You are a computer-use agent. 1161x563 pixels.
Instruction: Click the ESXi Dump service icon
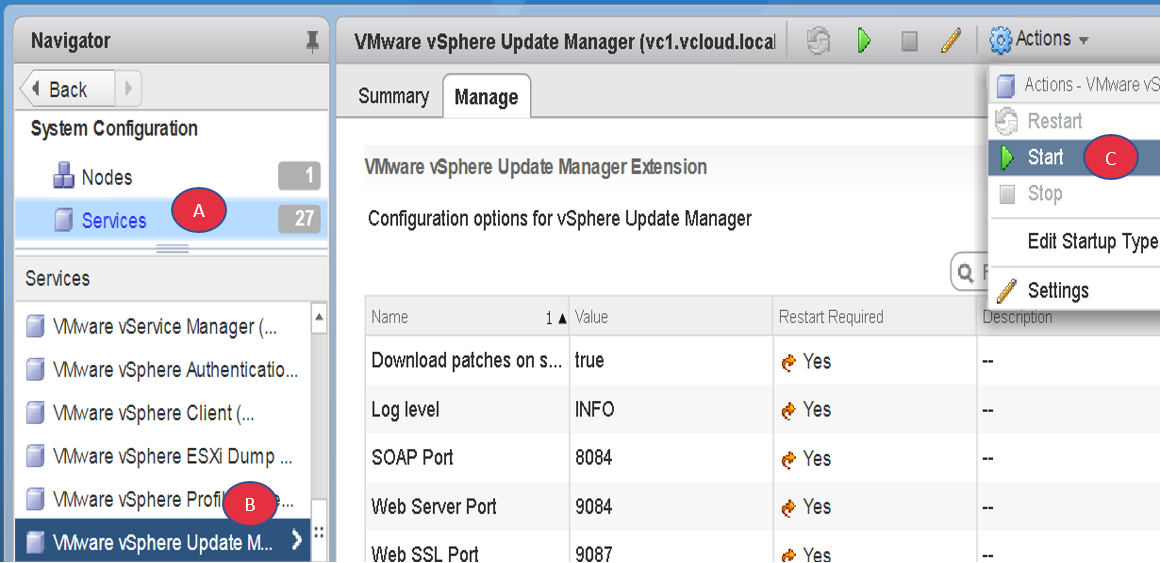pyautogui.click(x=35, y=456)
